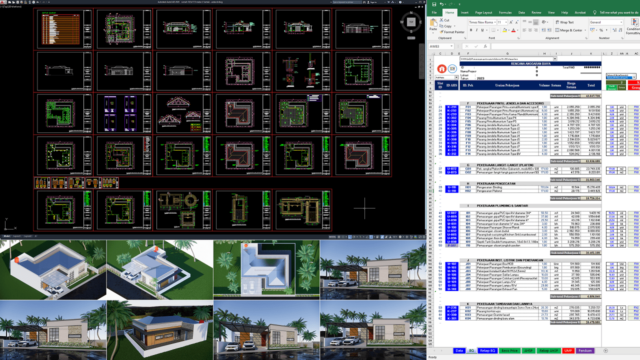The image size is (640, 360).
Task: Open Clipboard group dialog launcher
Action: pyautogui.click(x=465, y=38)
